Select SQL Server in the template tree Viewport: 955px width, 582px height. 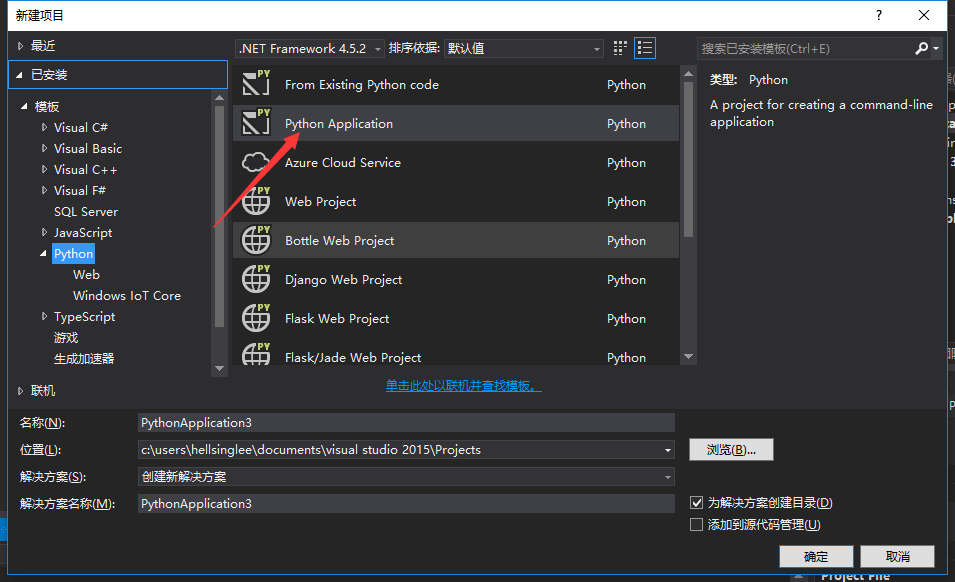tap(86, 212)
